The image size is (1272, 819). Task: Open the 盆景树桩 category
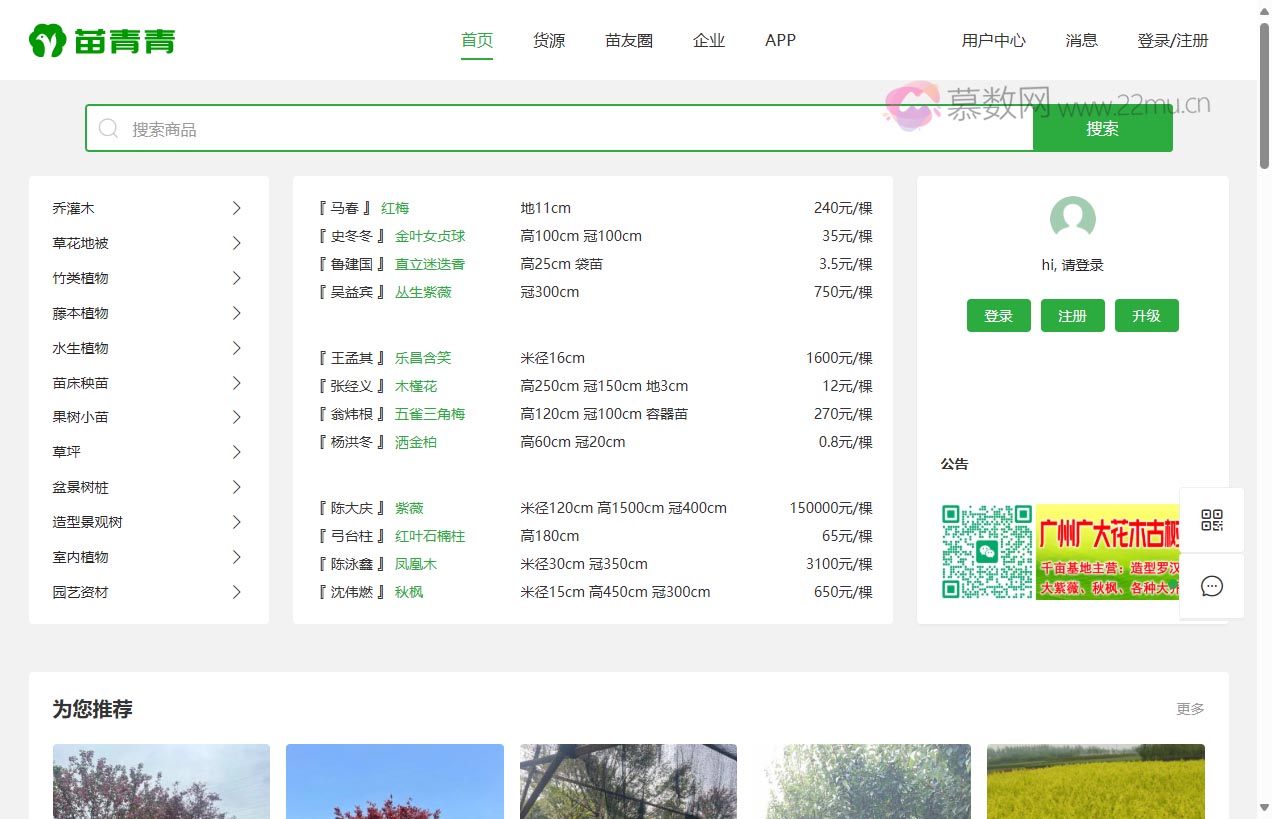(x=81, y=487)
